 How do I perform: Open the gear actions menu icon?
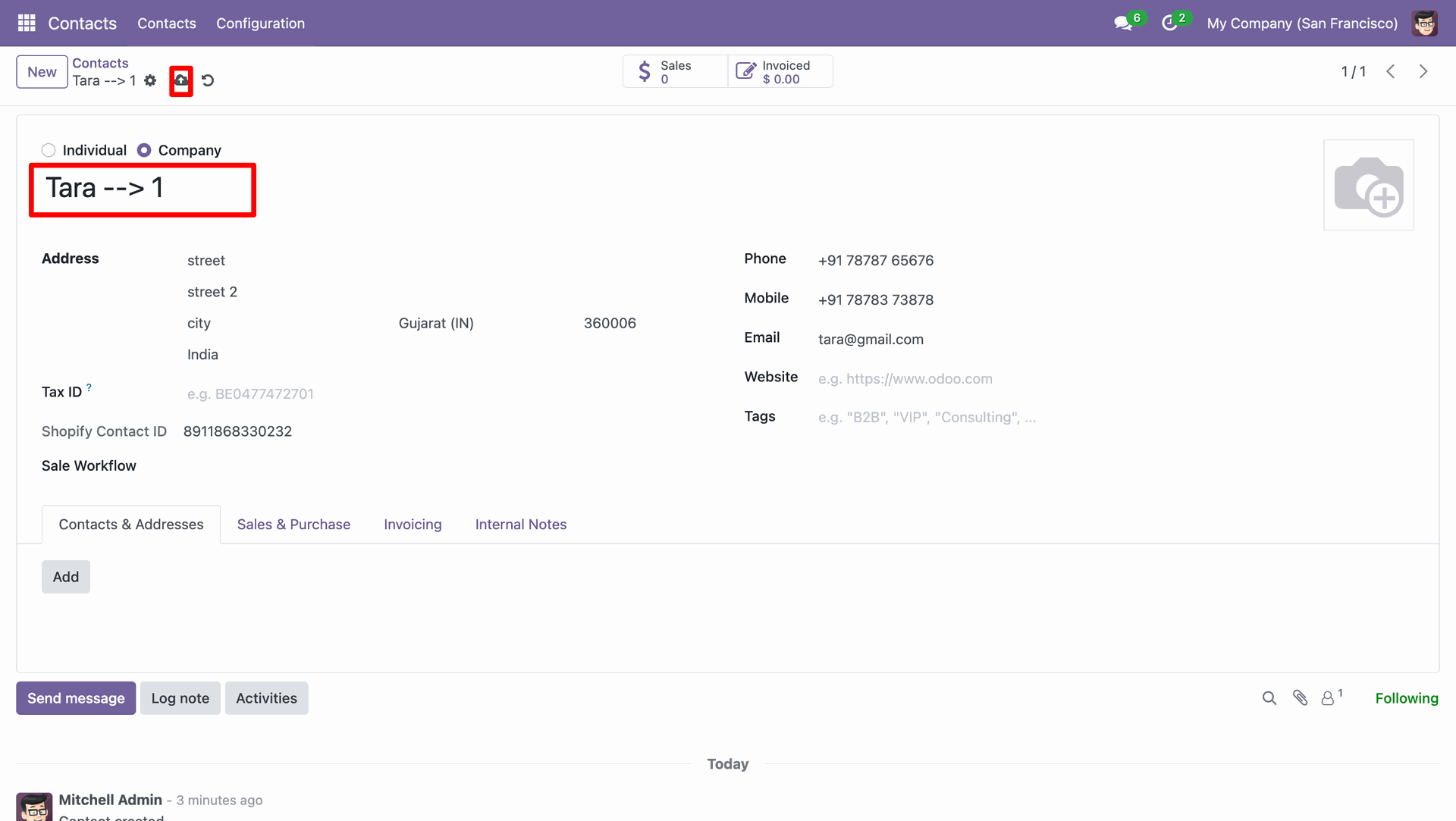(x=150, y=80)
